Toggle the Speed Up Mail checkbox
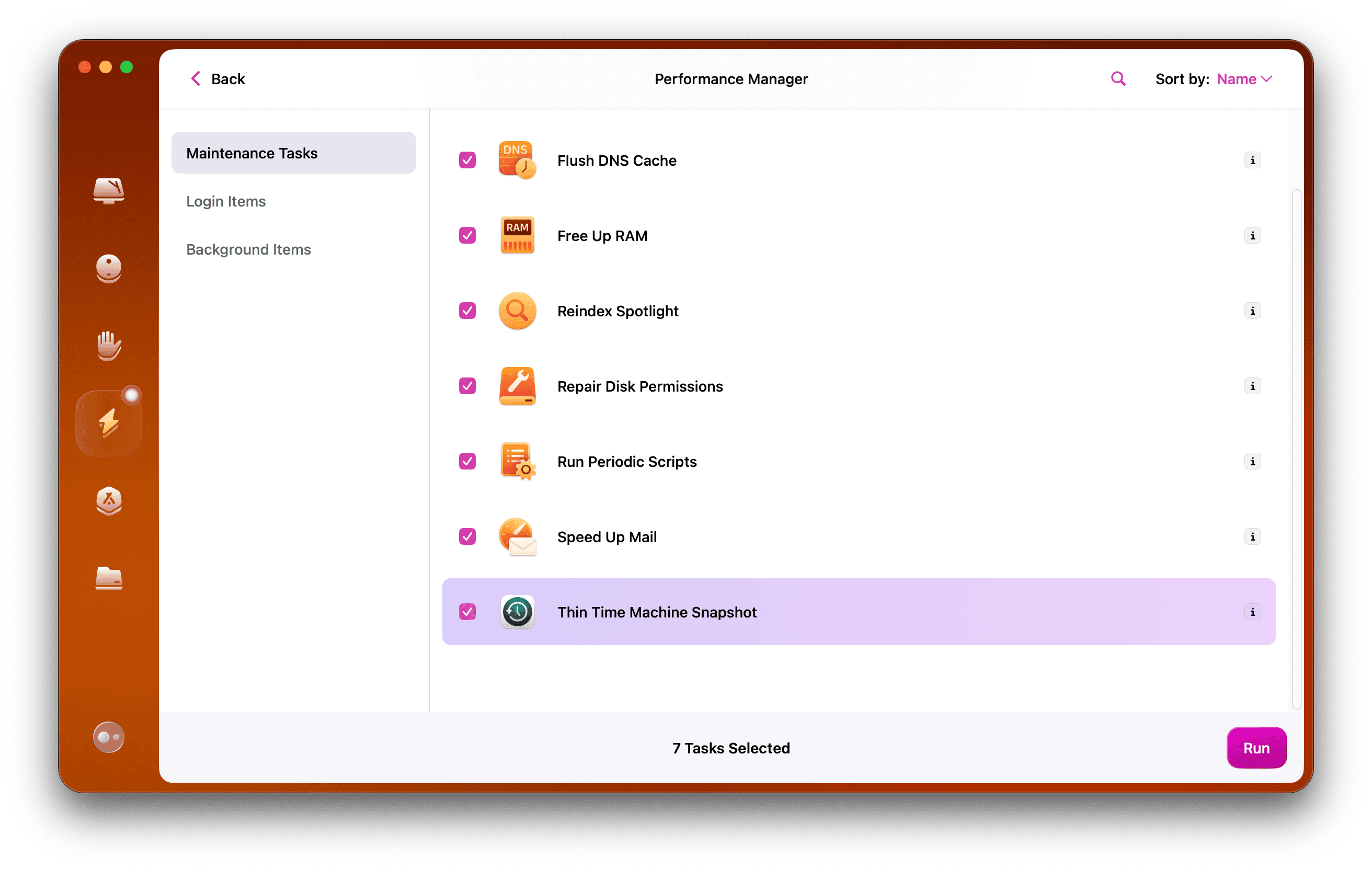Viewport: 1372px width, 870px height. 467,537
